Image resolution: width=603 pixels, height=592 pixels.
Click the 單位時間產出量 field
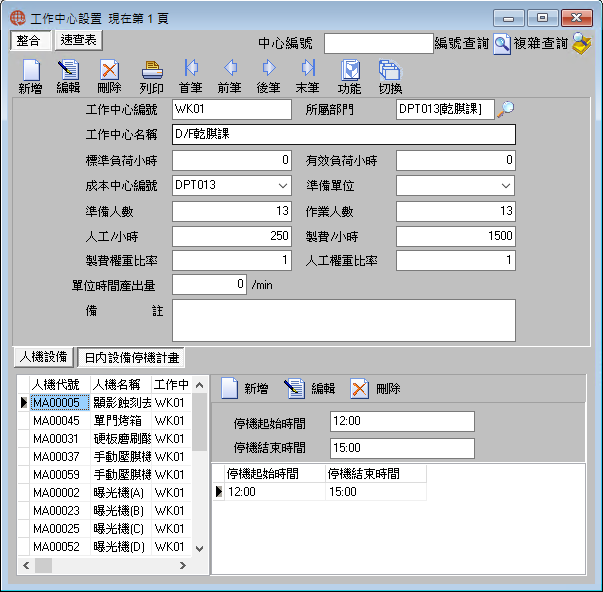(210, 285)
